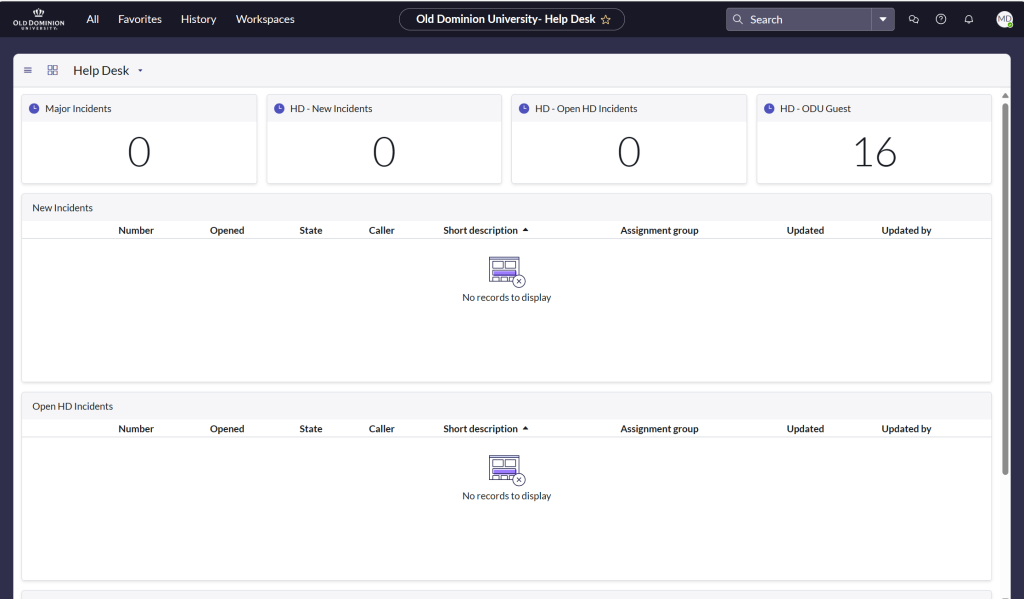This screenshot has width=1024, height=599.
Task: Open the hamburger context menu icon
Action: click(x=28, y=70)
